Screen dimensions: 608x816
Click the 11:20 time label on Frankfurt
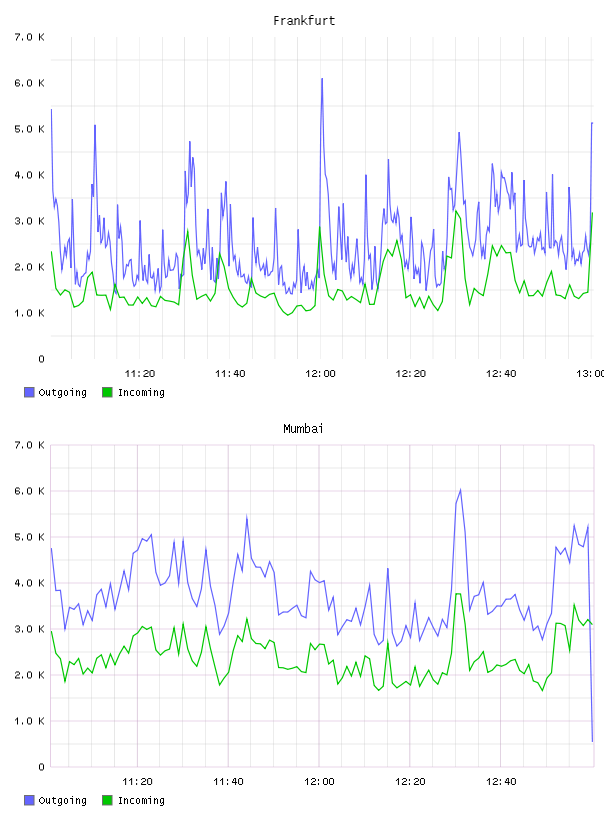coord(140,373)
